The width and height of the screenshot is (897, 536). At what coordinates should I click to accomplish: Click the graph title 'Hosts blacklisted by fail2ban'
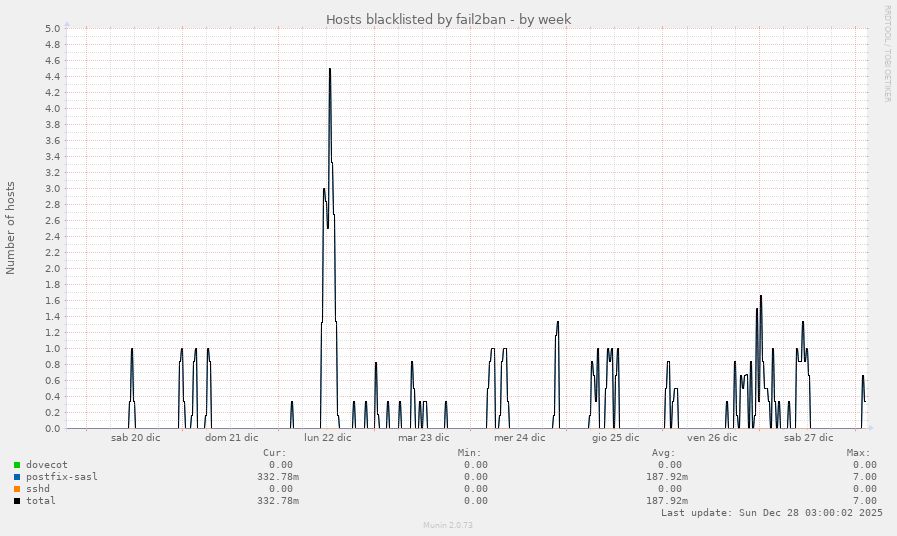448,19
